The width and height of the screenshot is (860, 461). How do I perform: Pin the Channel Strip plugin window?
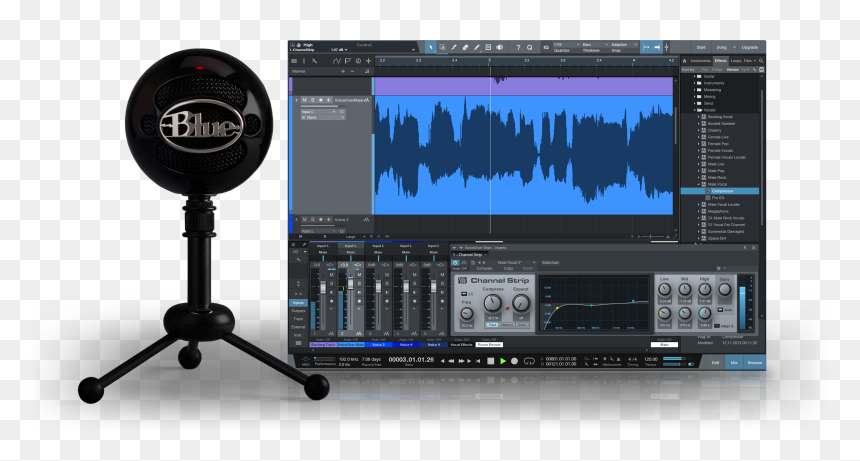745,248
